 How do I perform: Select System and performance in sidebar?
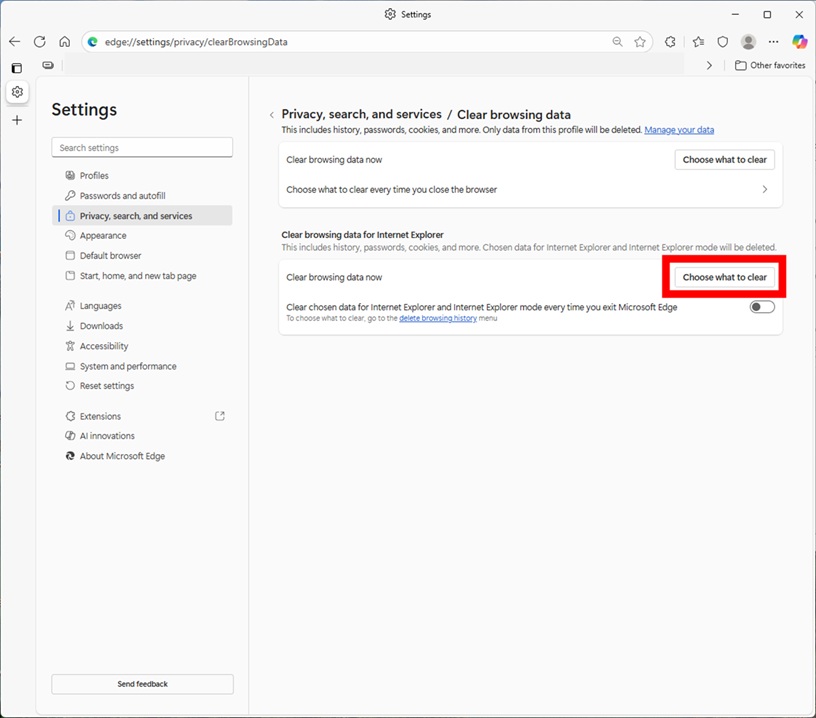point(128,366)
